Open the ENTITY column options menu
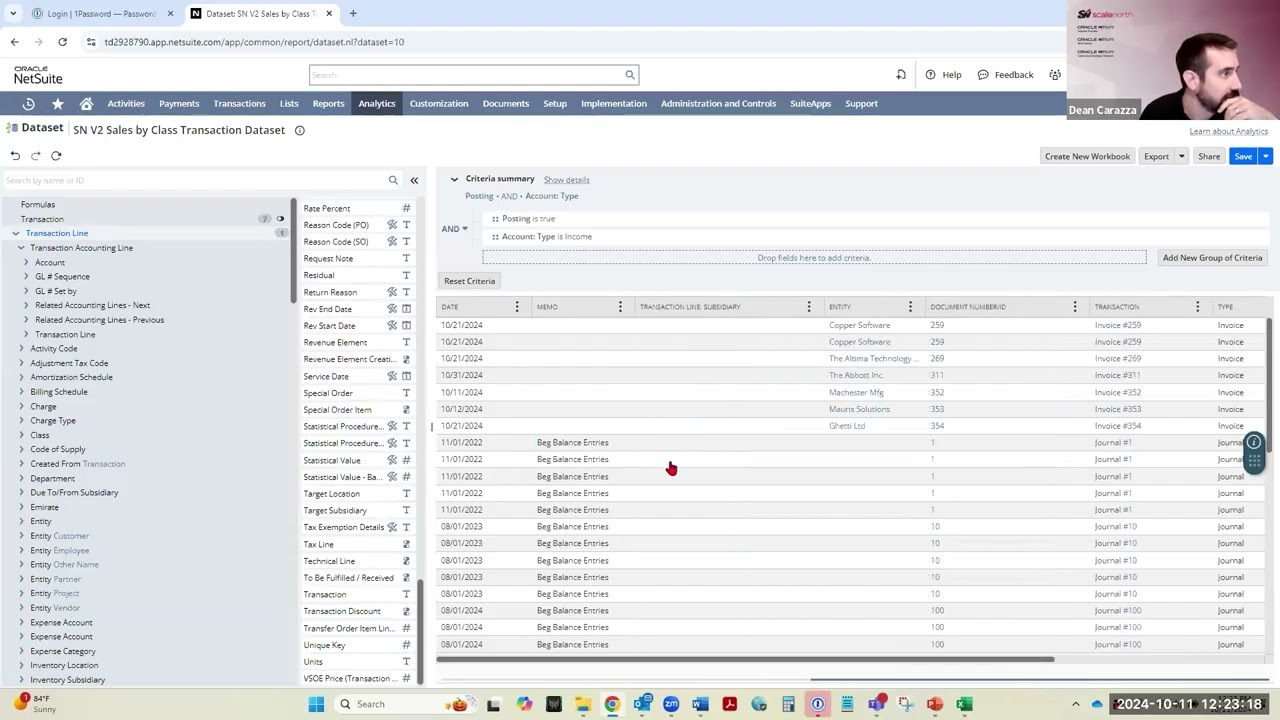 pos(910,307)
